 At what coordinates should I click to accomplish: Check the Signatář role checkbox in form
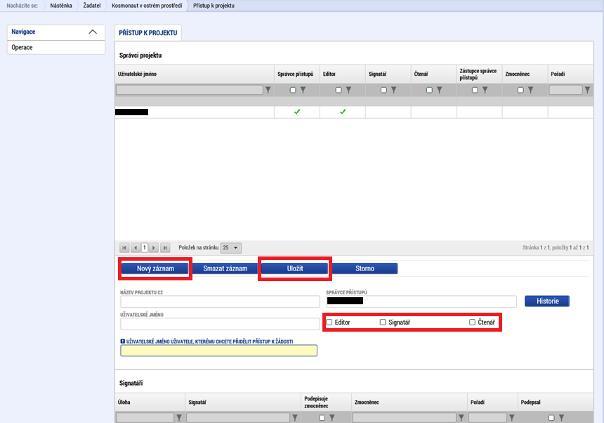click(383, 322)
